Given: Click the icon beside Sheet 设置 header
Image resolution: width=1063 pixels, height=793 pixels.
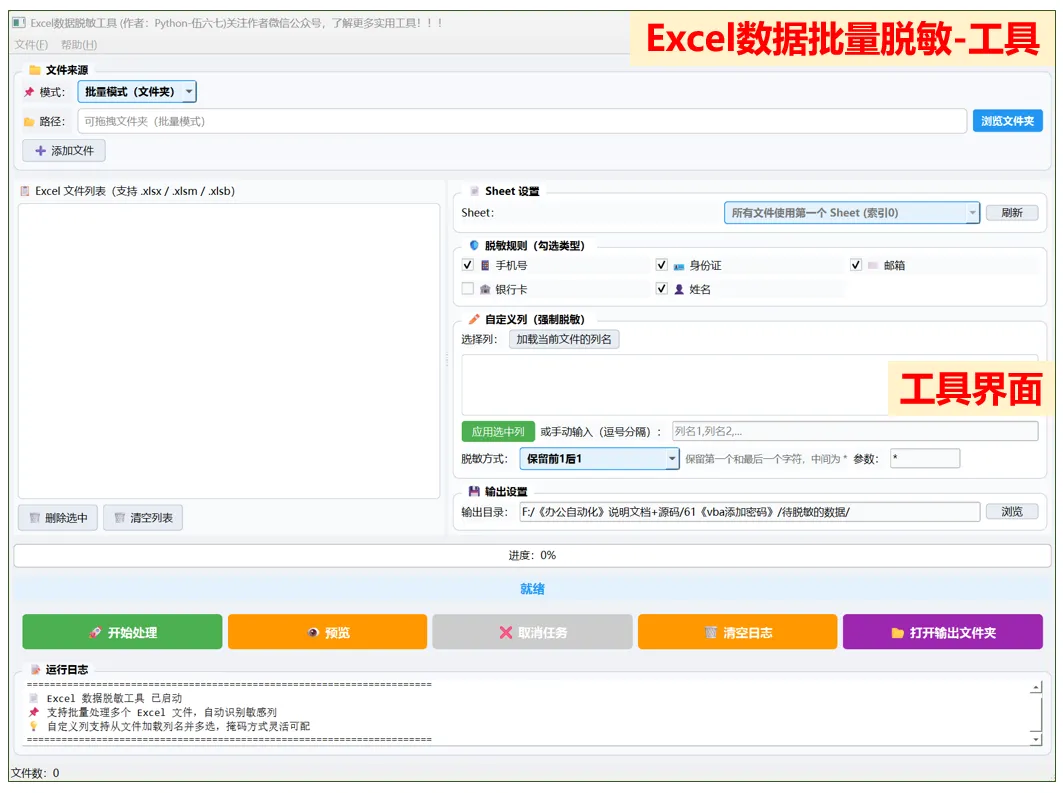Looking at the screenshot, I should [474, 191].
